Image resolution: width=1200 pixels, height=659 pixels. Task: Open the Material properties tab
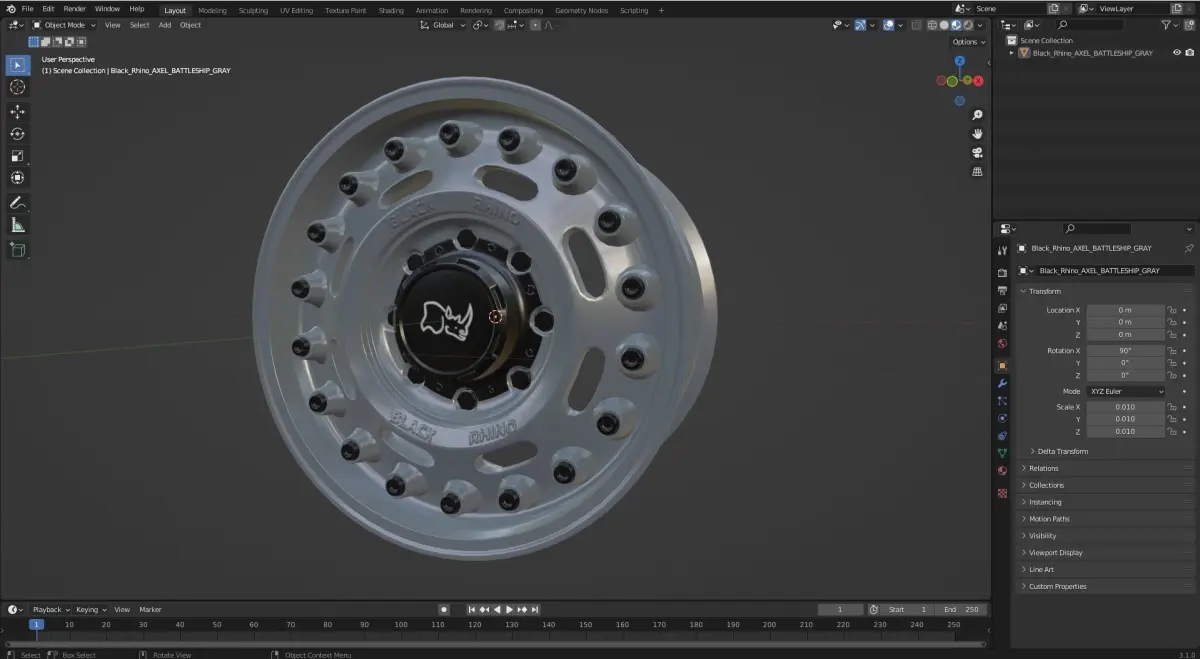(x=1002, y=471)
